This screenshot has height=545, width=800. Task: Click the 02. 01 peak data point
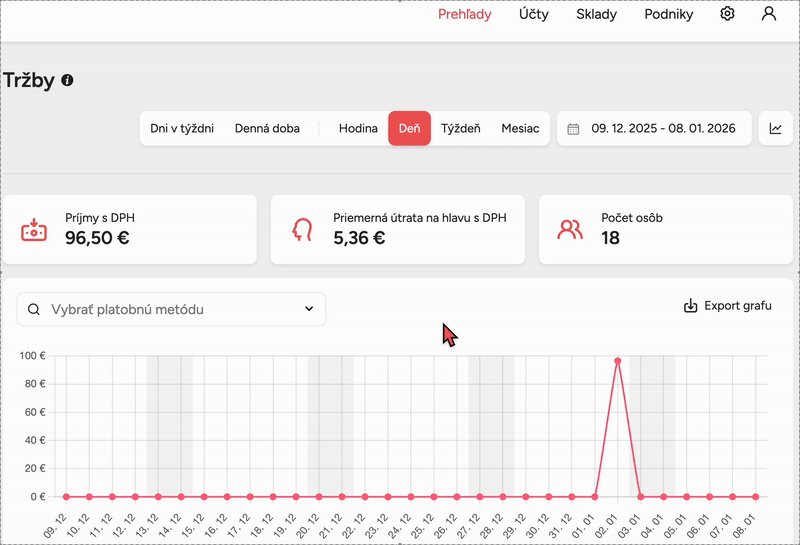click(618, 361)
